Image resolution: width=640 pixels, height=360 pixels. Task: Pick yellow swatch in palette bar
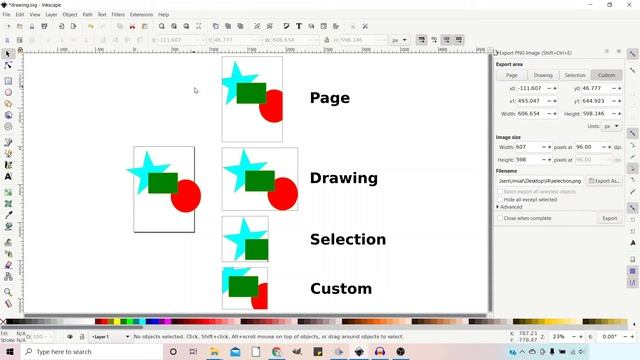[x=117, y=322]
